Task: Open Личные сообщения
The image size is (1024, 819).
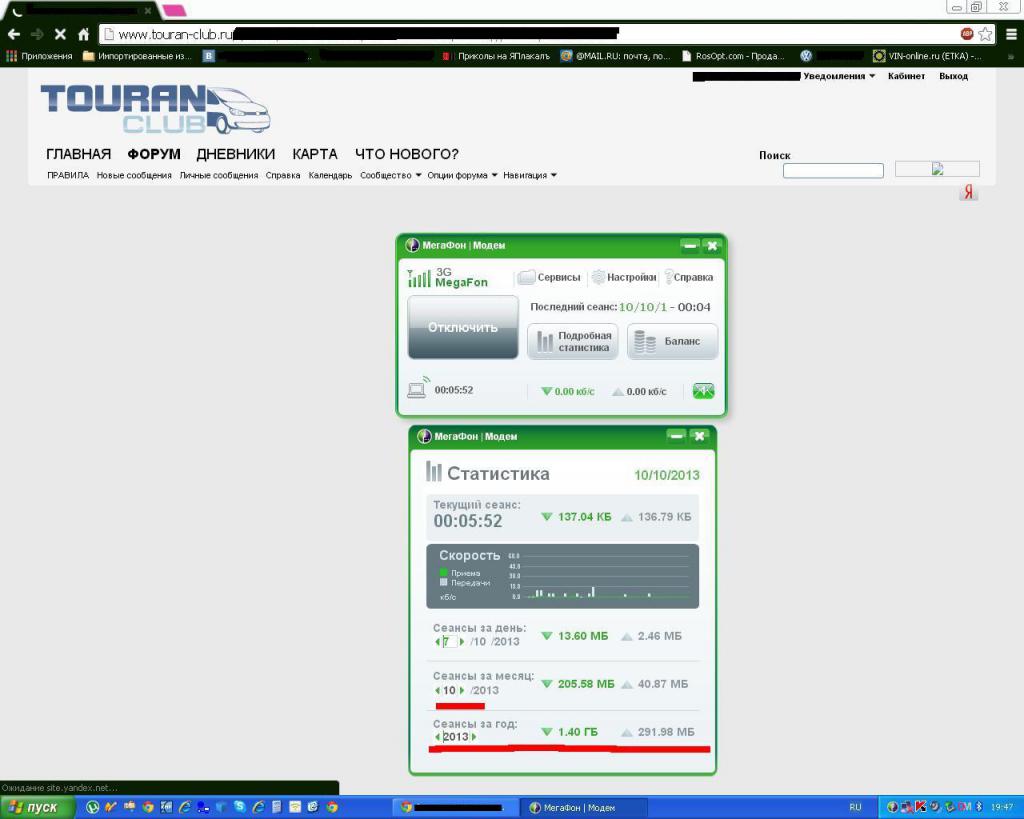Action: 219,175
